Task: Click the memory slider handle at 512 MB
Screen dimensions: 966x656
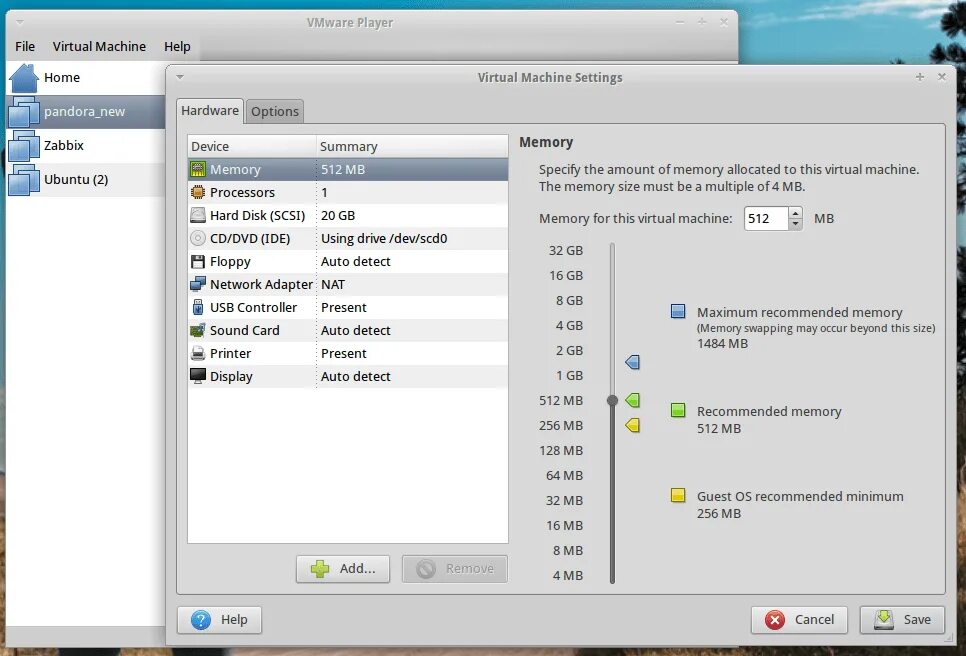Action: click(612, 401)
